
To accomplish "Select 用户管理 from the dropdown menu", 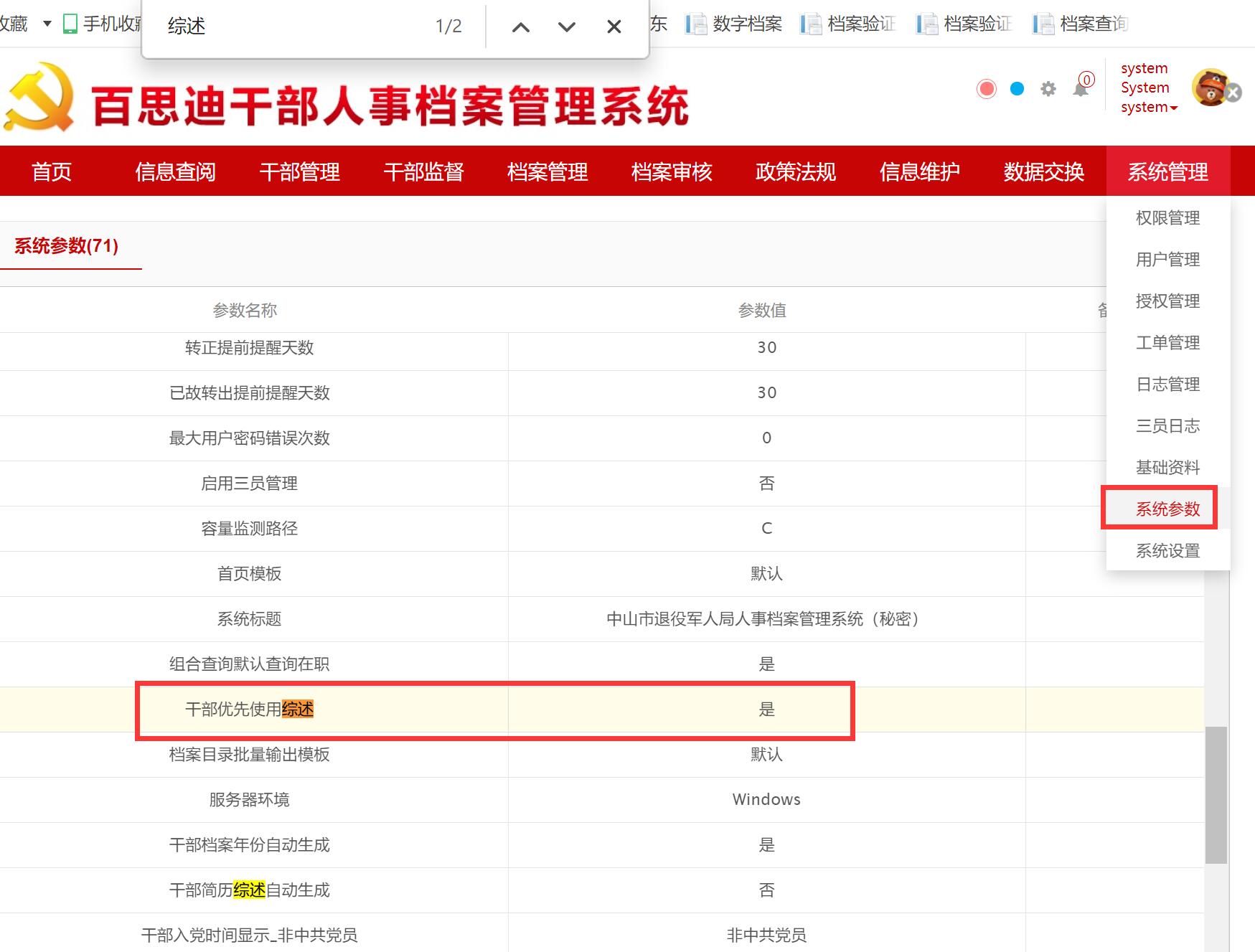I will click(1167, 260).
